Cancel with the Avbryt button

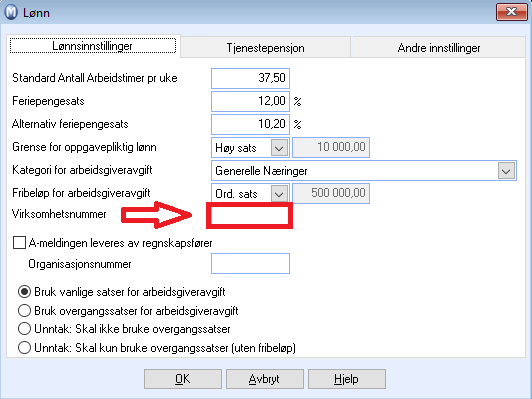(265, 379)
